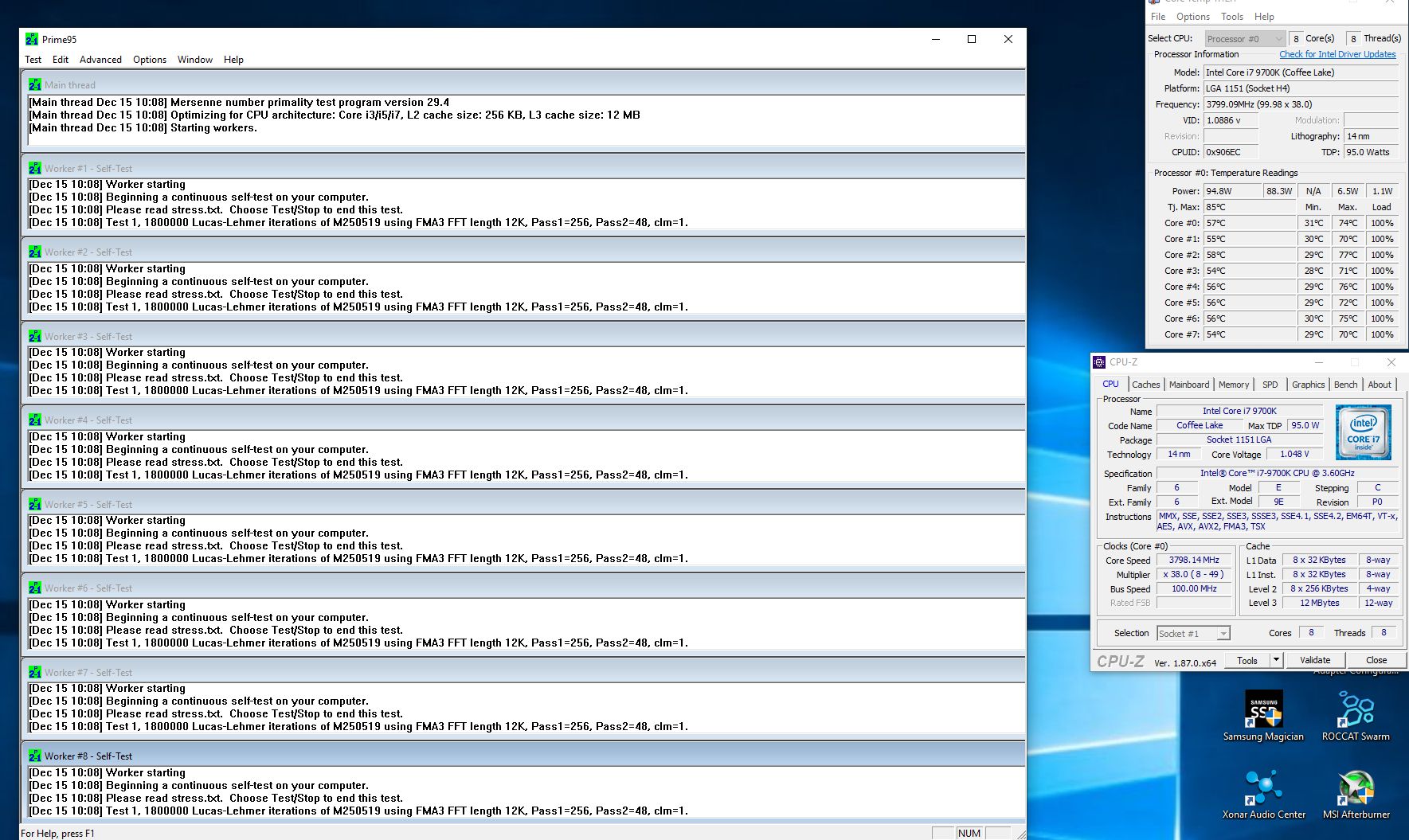1409x840 pixels.
Task: Open the Options menu in Core Temp
Action: pyautogui.click(x=1193, y=17)
